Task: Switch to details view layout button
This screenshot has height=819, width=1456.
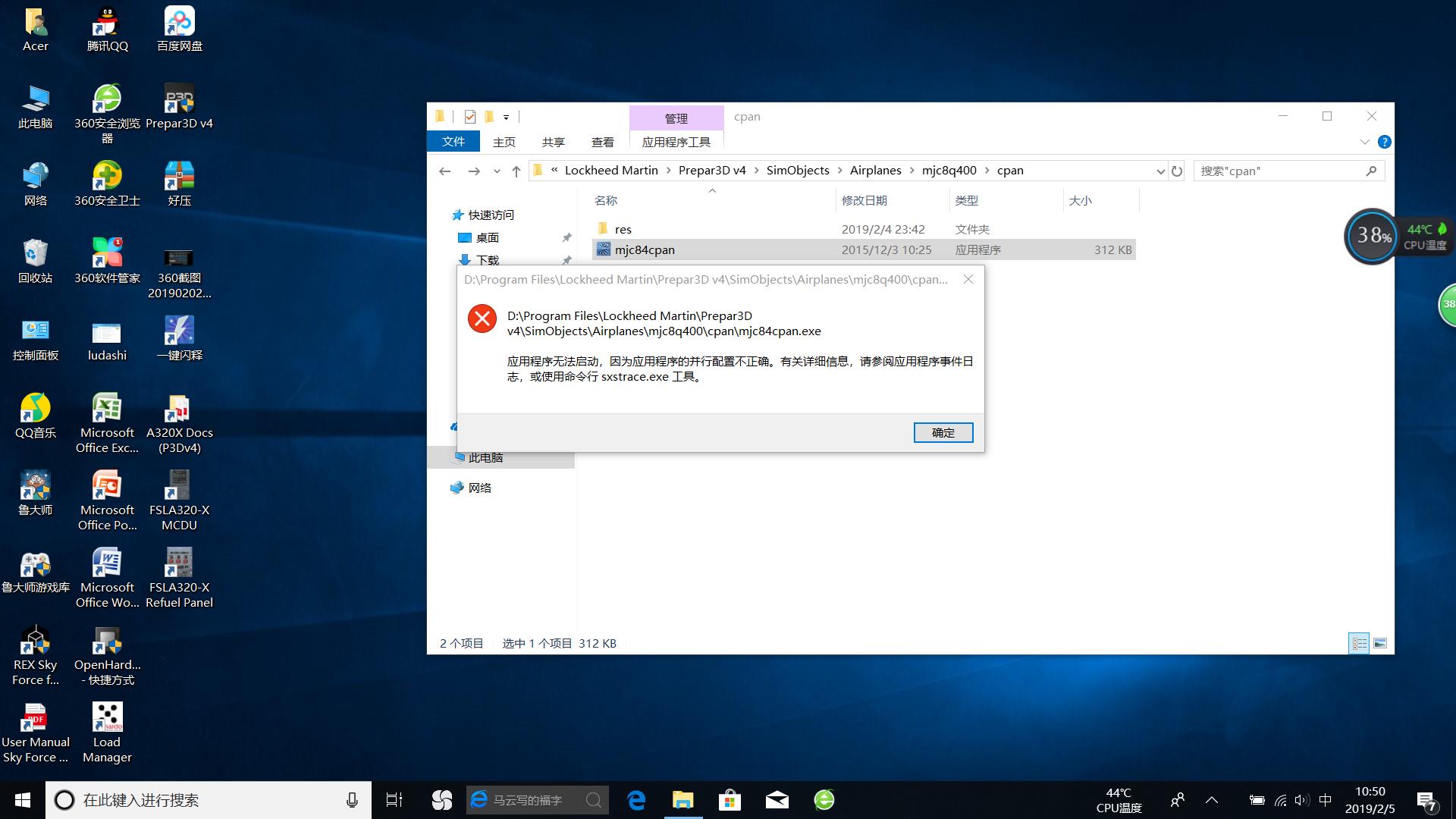Action: [1359, 643]
